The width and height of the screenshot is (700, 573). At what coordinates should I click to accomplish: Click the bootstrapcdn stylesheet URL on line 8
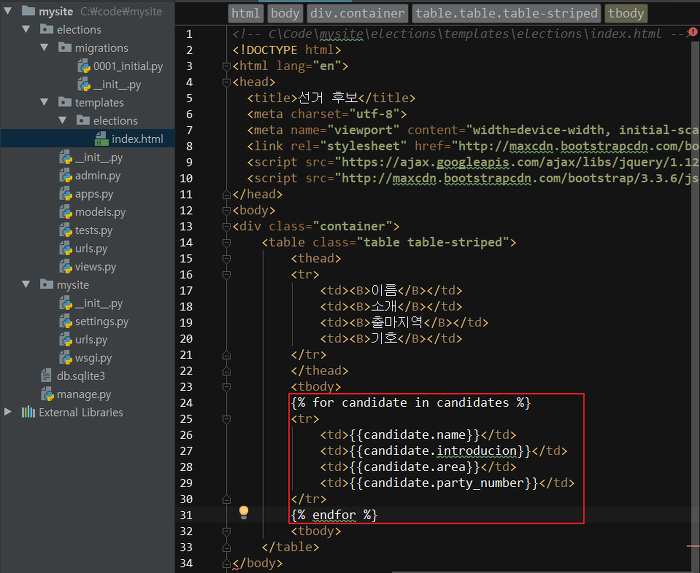pyautogui.click(x=578, y=146)
